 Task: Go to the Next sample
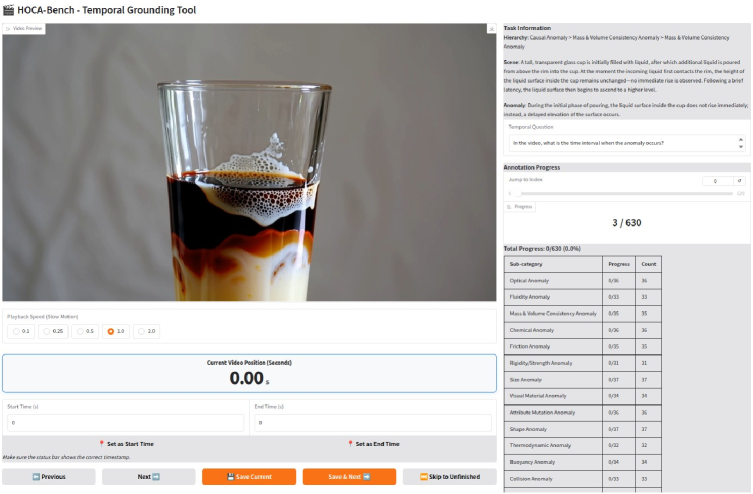tap(148, 477)
